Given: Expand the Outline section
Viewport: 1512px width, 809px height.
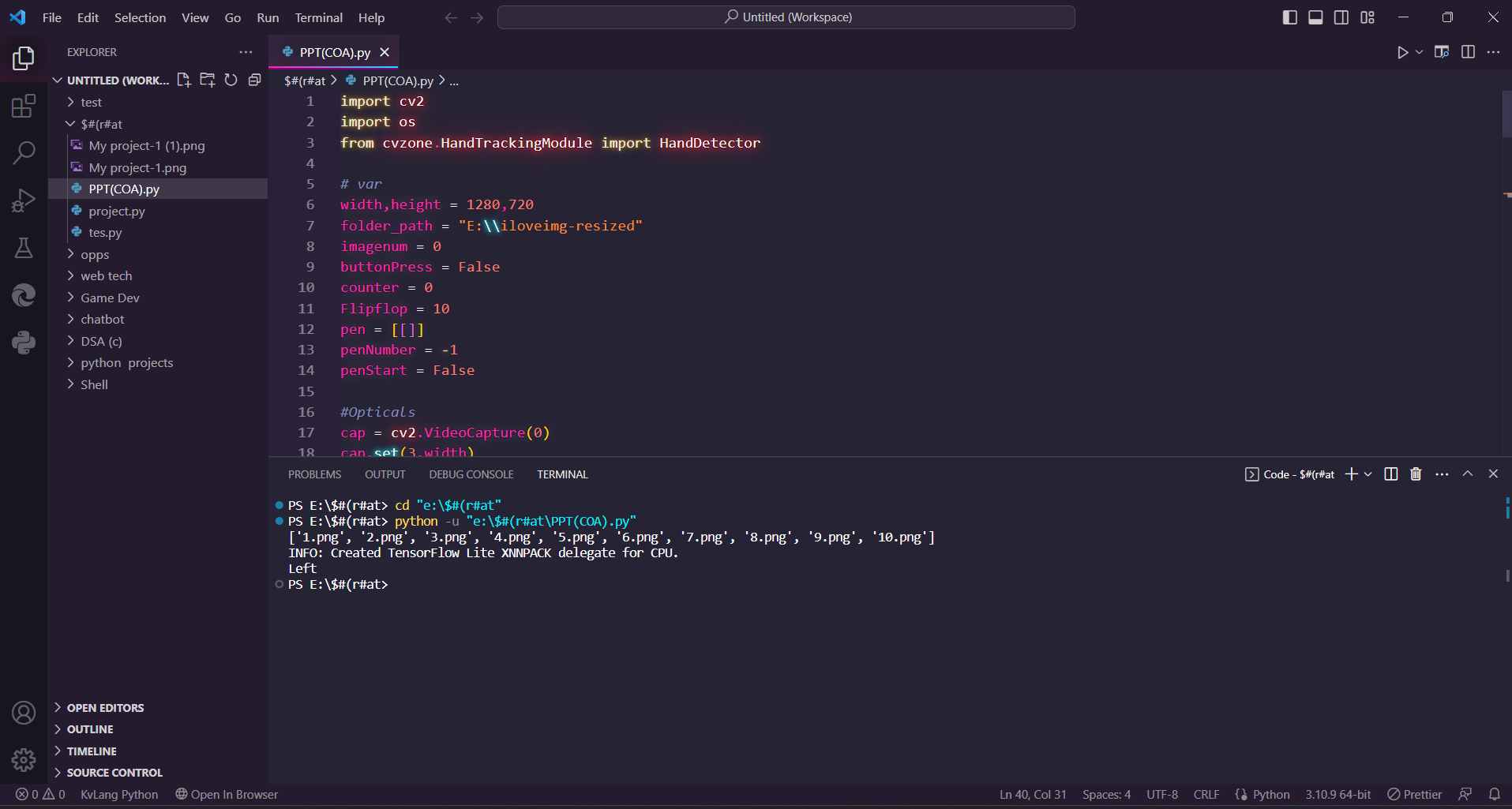Looking at the screenshot, I should point(158,729).
